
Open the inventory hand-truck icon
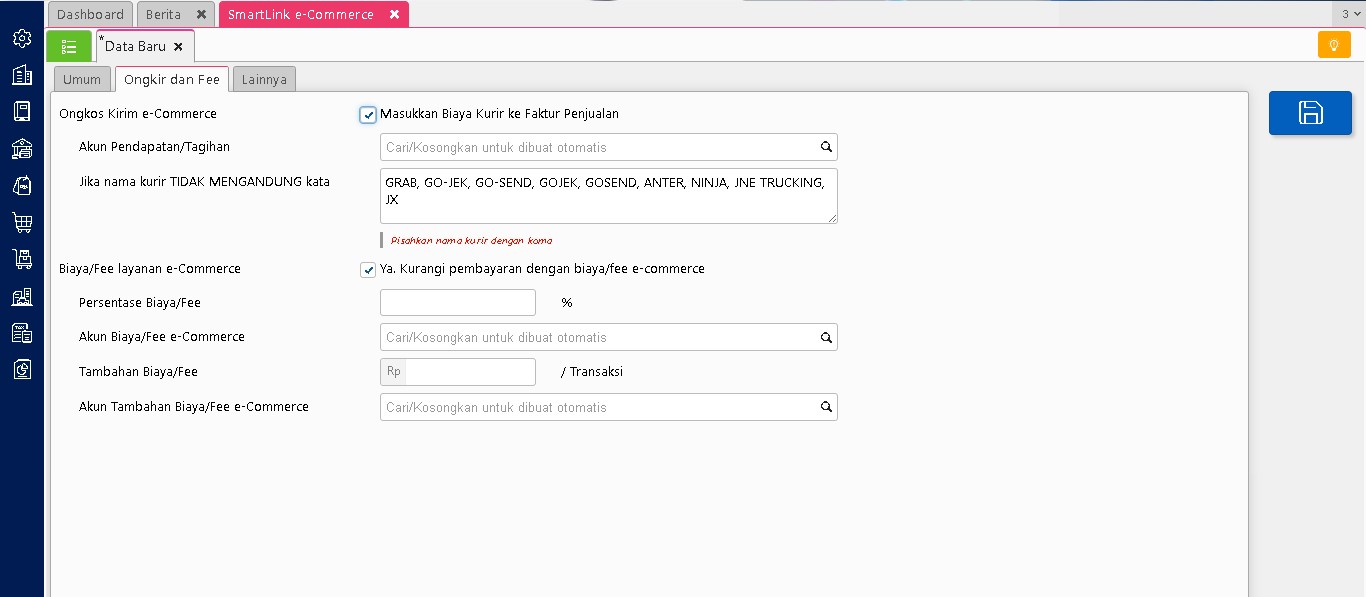[22, 259]
